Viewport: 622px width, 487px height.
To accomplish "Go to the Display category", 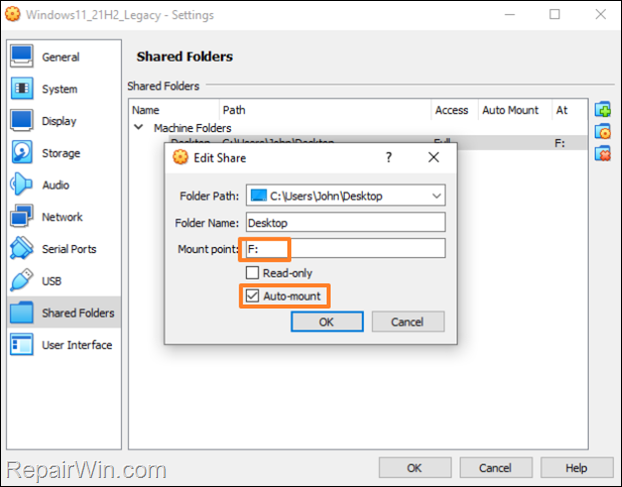I will click(x=59, y=121).
